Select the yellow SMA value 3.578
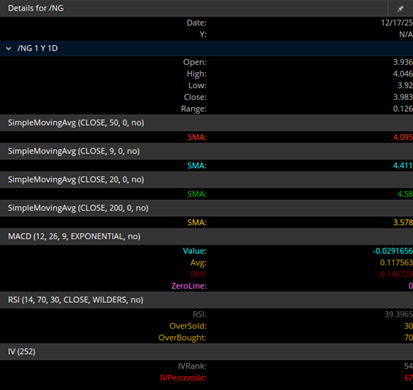This screenshot has width=413, height=390. click(403, 222)
